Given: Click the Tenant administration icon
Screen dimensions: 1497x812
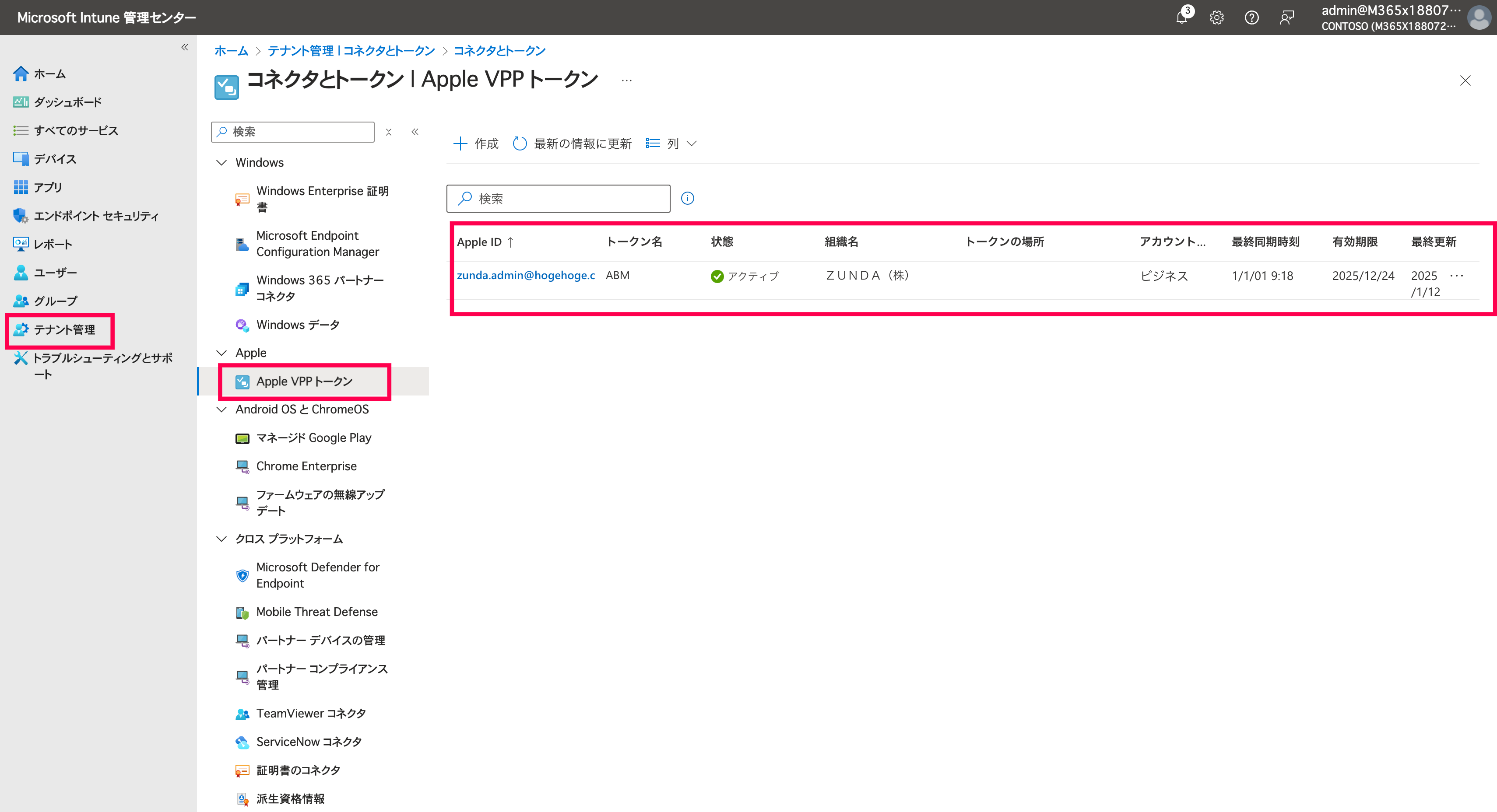Looking at the screenshot, I should [x=21, y=329].
